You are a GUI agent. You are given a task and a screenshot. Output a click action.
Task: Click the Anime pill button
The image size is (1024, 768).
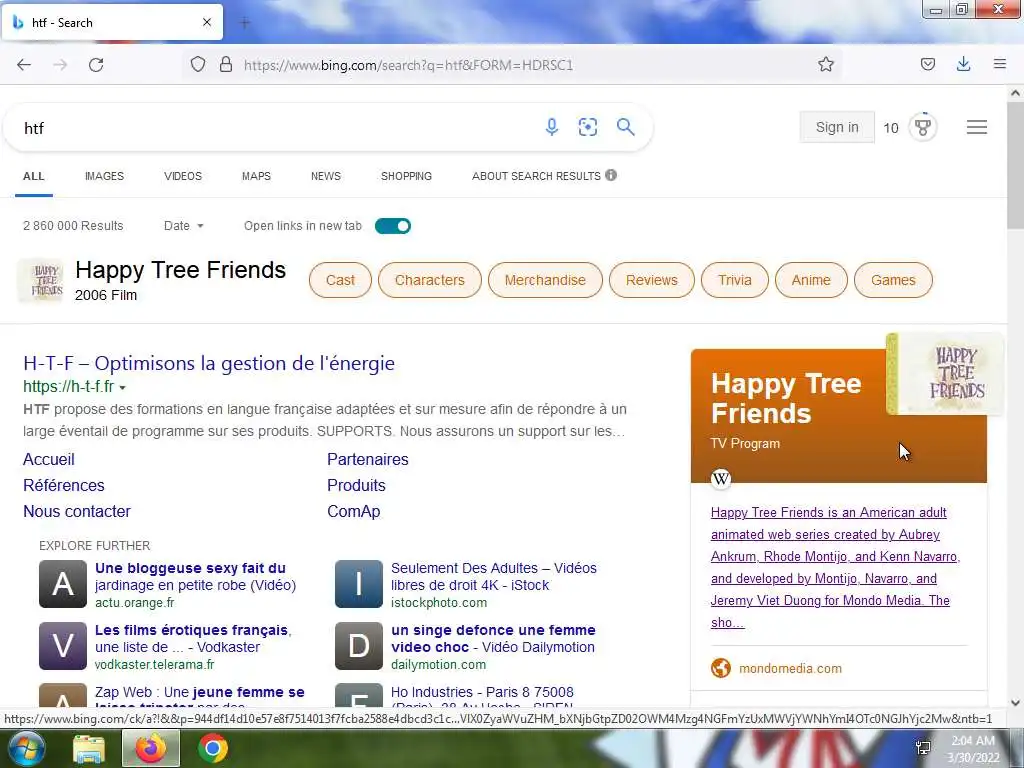[x=811, y=280]
